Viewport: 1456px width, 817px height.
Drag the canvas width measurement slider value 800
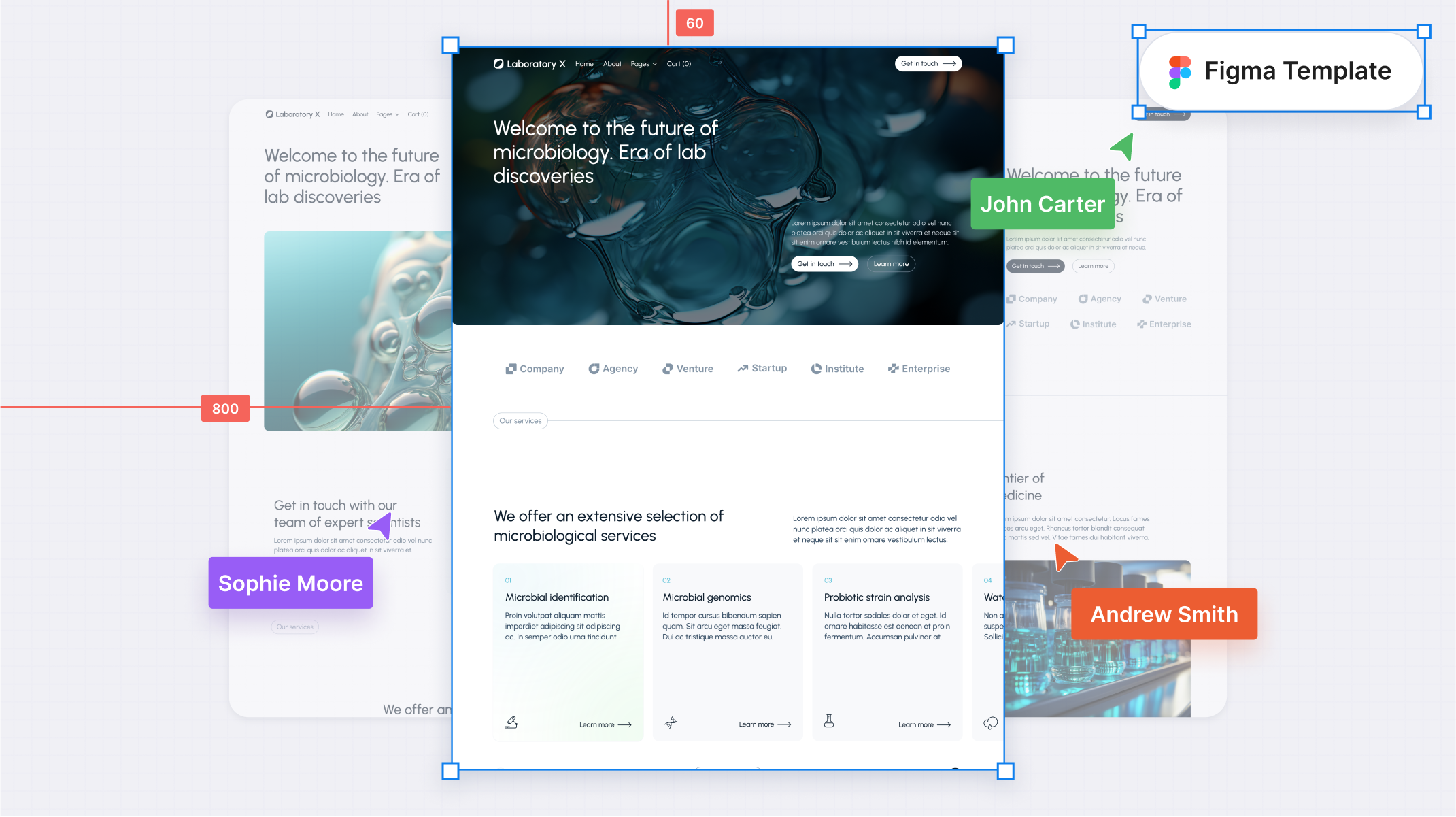225,407
